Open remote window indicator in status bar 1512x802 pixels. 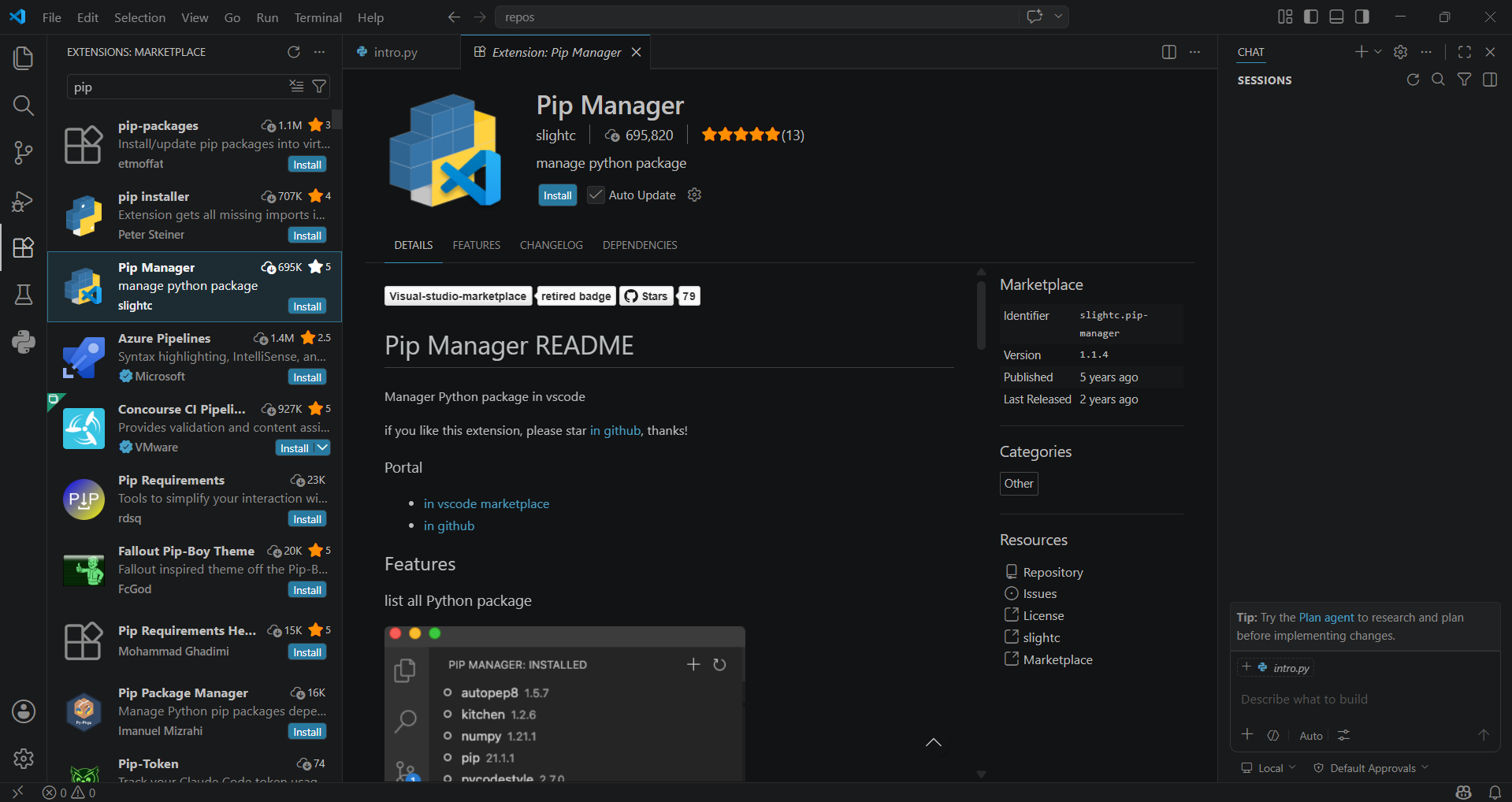(x=17, y=793)
